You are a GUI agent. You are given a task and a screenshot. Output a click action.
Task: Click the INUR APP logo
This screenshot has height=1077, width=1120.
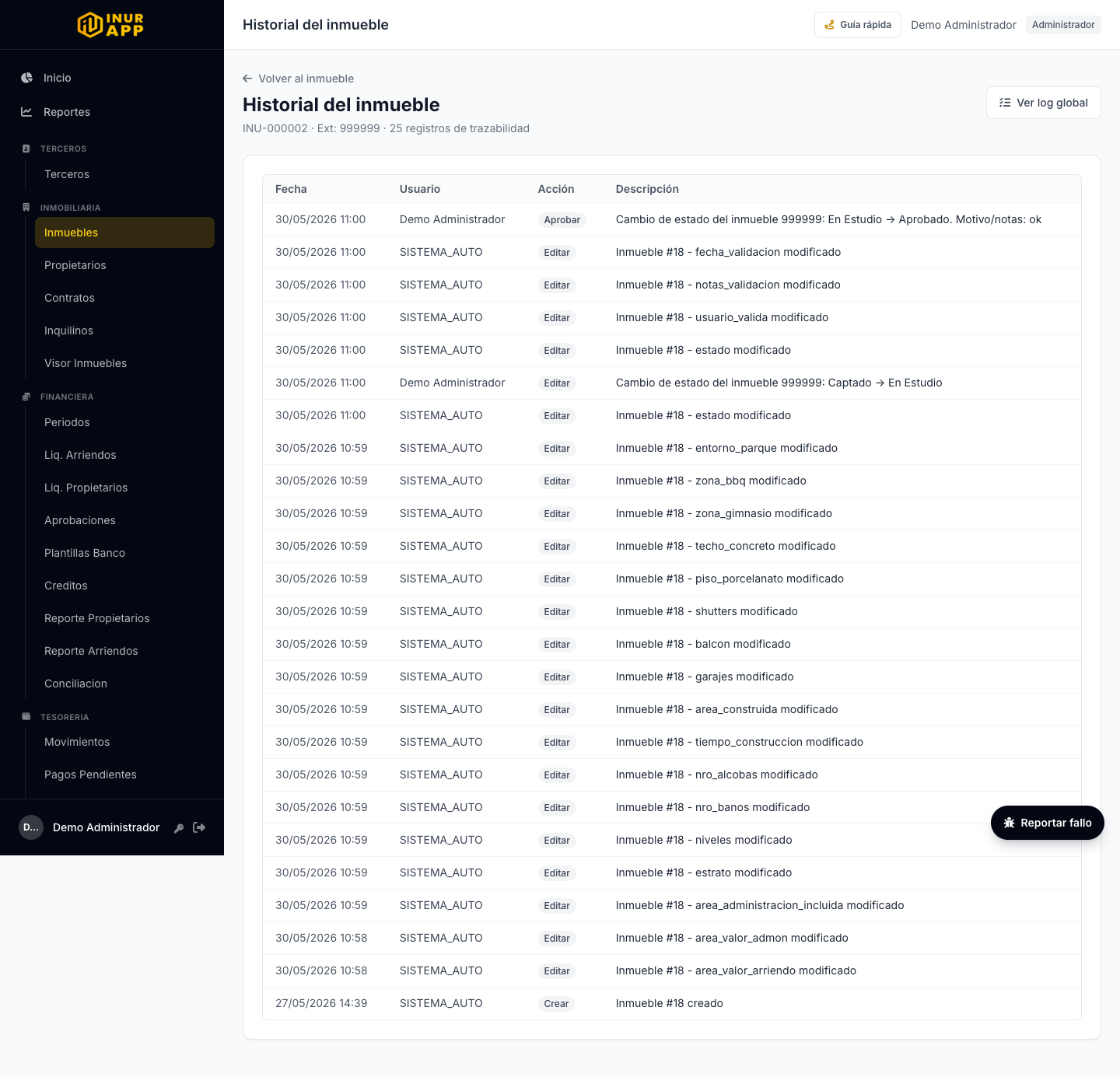[111, 25]
